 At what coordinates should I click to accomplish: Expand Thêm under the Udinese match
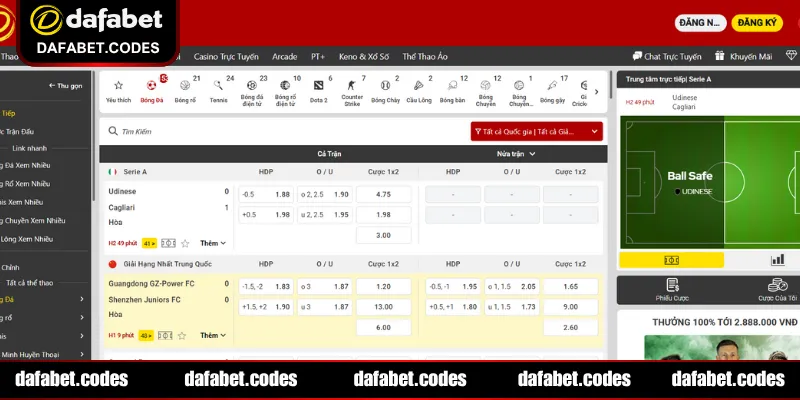point(213,243)
